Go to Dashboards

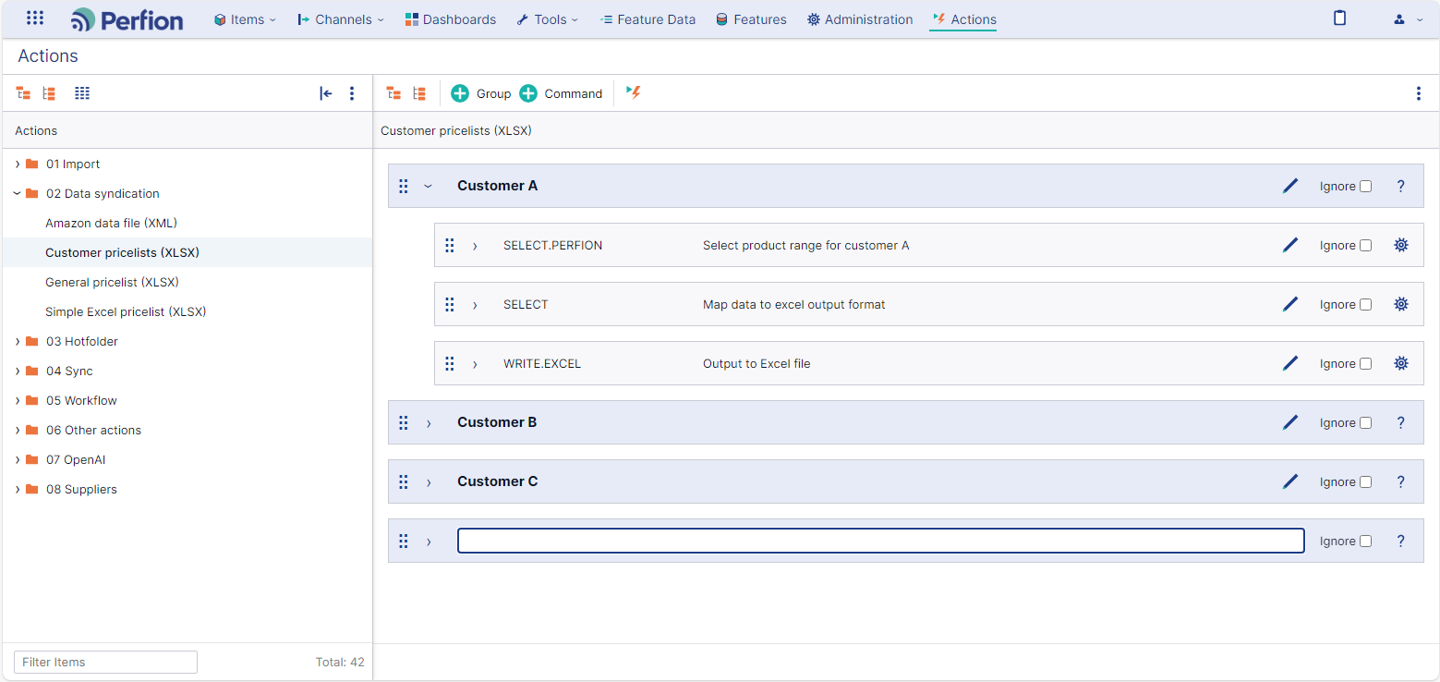(x=450, y=19)
